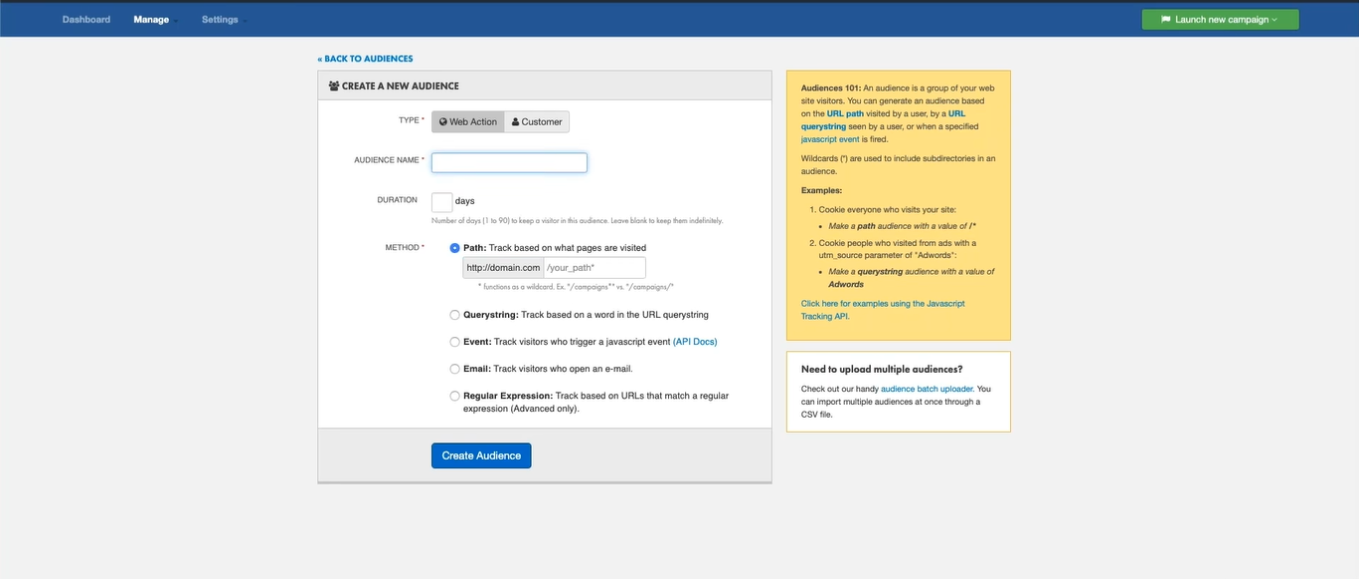Click the /your_path* URL path field
1359x579 pixels.
594,268
